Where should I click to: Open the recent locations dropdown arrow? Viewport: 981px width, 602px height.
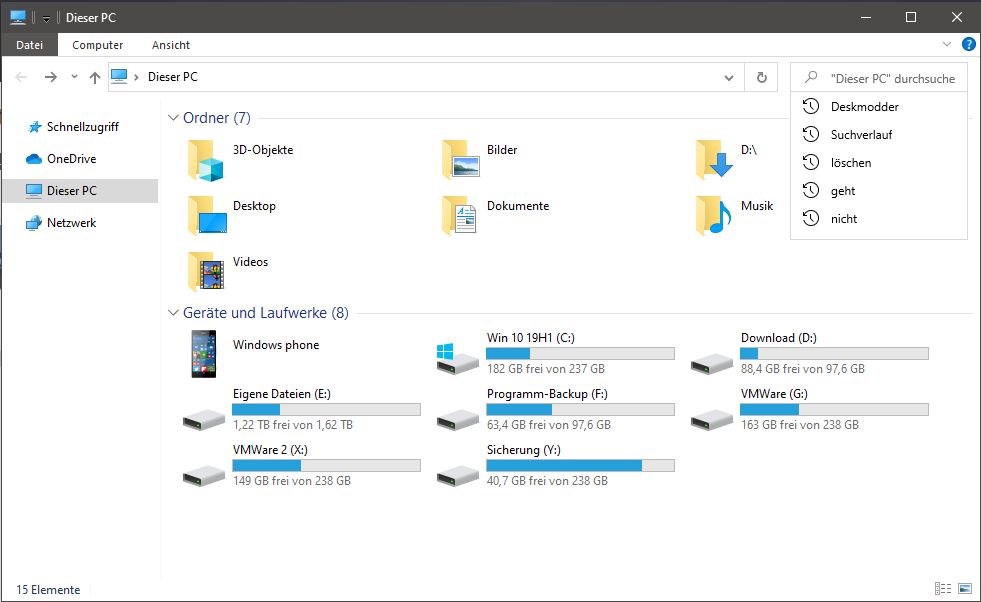74,77
